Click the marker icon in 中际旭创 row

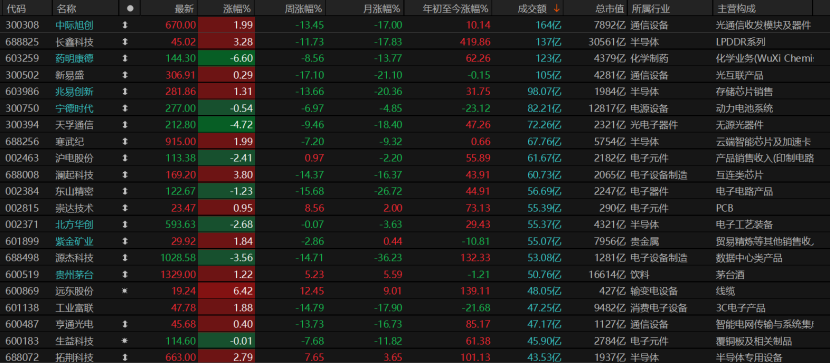click(125, 25)
